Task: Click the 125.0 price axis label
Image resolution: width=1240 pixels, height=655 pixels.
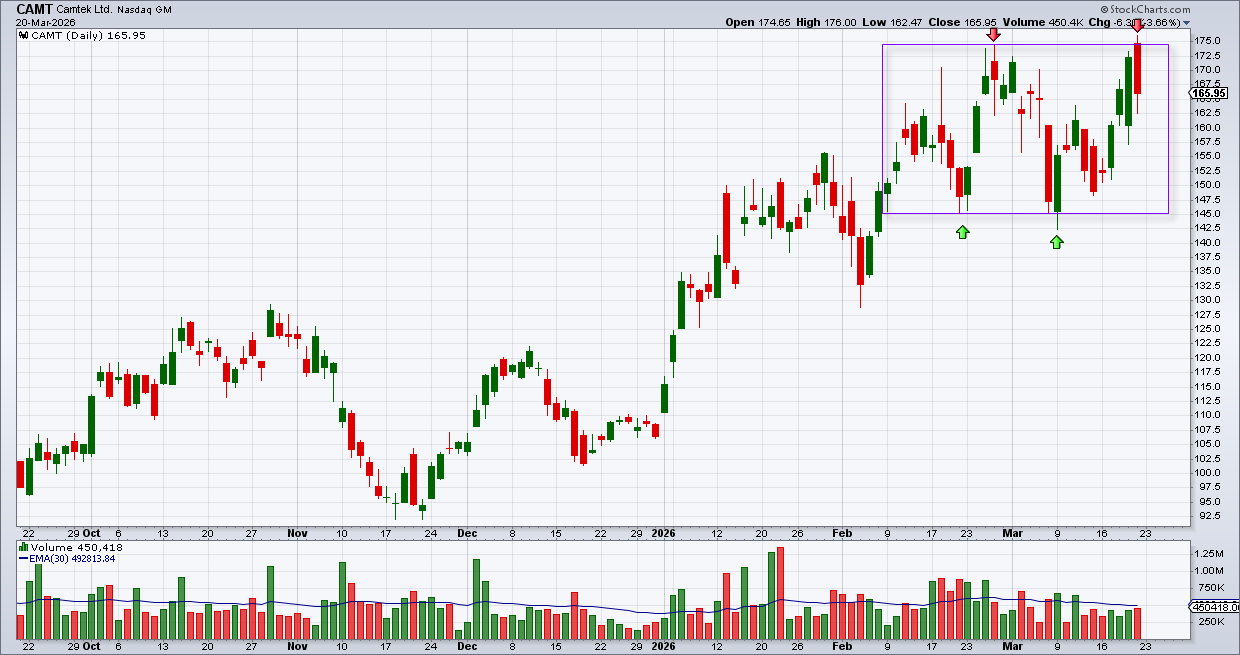Action: click(x=1208, y=329)
